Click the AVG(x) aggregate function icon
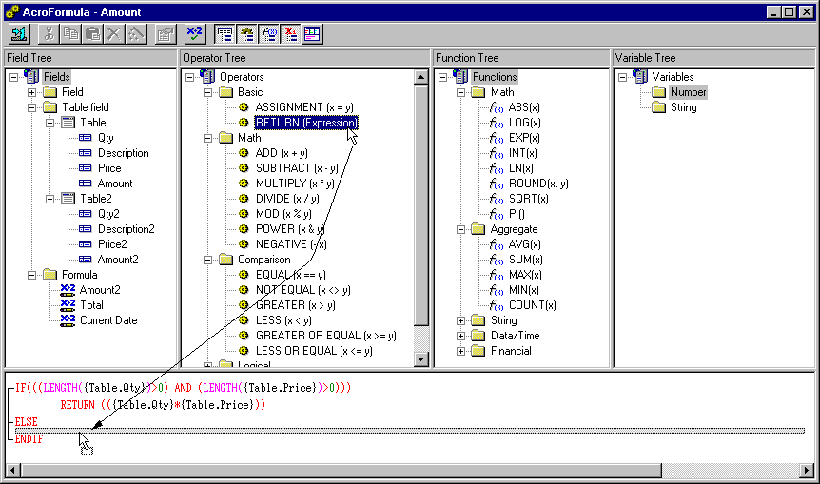This screenshot has height=484, width=820. [496, 244]
